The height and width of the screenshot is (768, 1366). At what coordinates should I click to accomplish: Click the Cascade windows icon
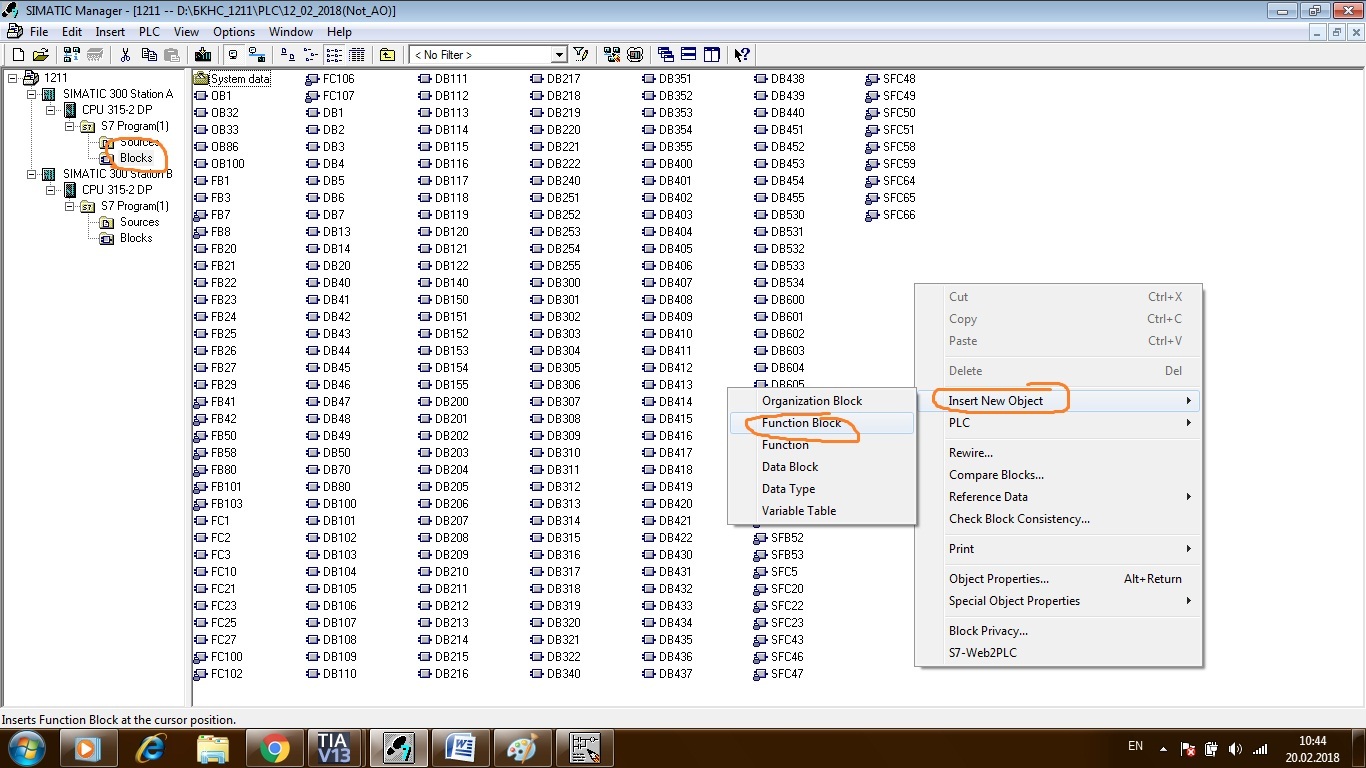click(666, 55)
